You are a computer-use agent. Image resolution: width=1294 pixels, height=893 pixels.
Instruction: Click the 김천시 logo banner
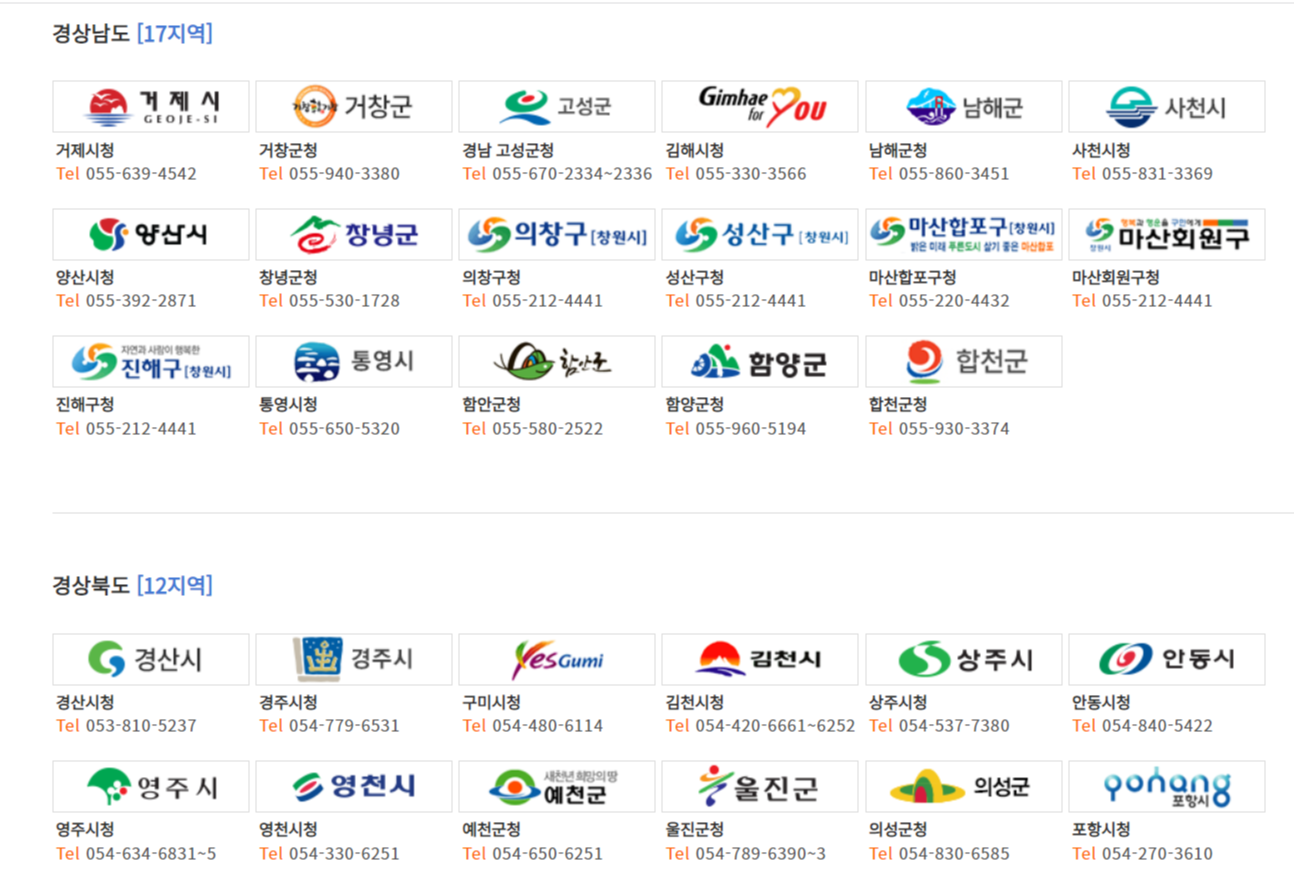coord(760,660)
